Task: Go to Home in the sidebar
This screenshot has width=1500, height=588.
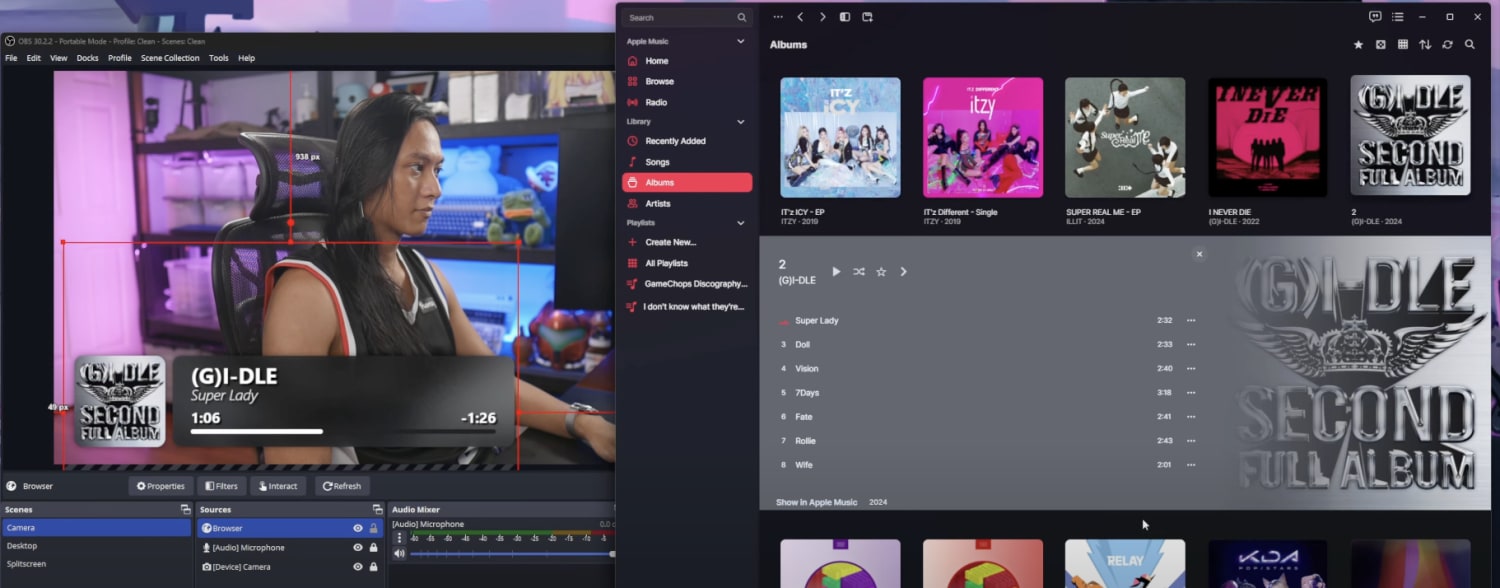Action: [686, 61]
